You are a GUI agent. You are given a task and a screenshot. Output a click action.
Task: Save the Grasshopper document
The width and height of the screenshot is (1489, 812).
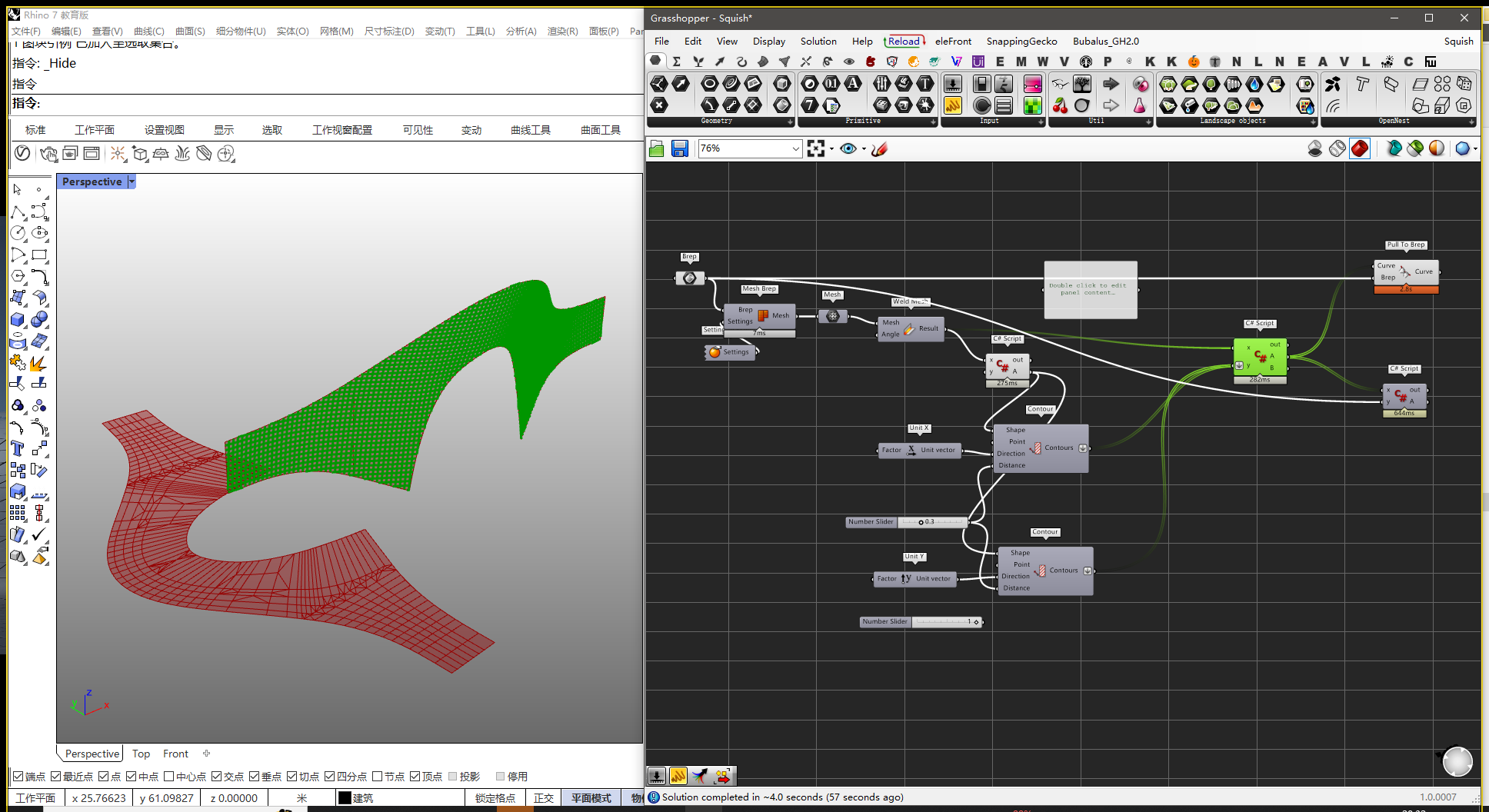coord(680,148)
